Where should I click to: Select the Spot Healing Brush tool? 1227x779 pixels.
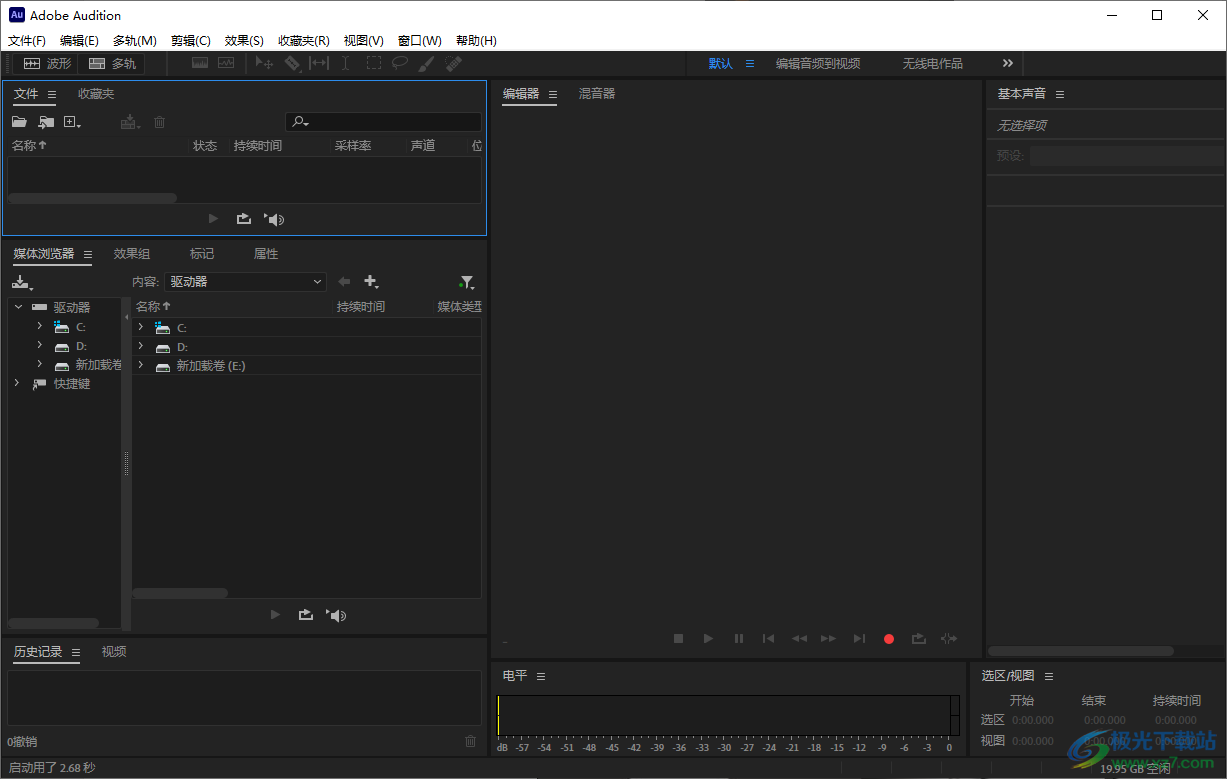point(453,63)
